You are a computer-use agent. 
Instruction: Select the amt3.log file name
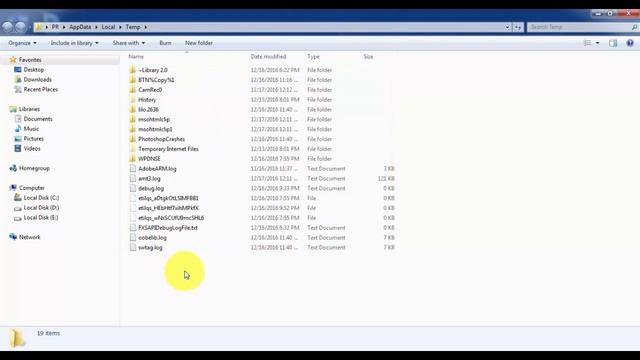149,178
